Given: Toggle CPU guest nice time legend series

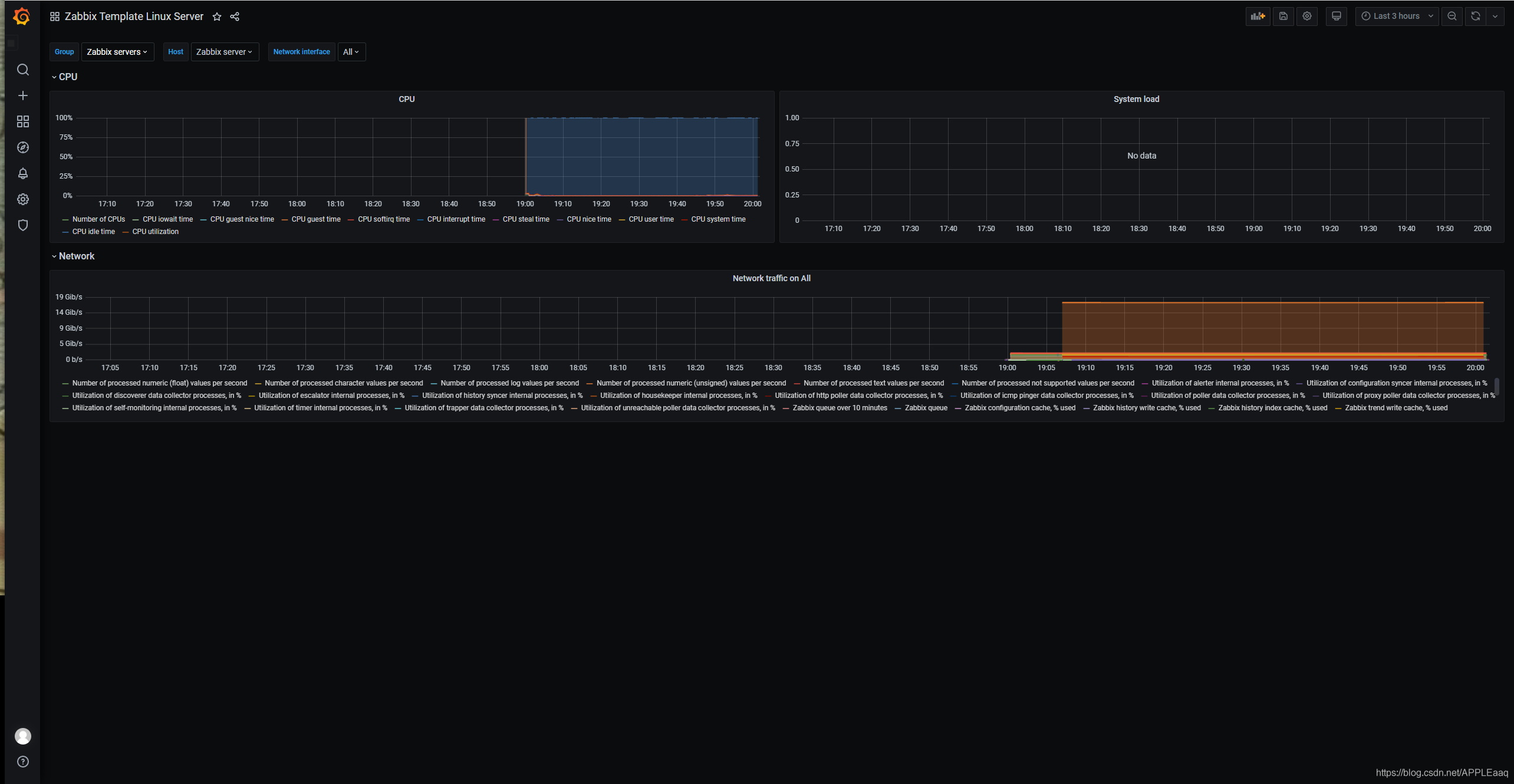Looking at the screenshot, I should pyautogui.click(x=242, y=219).
